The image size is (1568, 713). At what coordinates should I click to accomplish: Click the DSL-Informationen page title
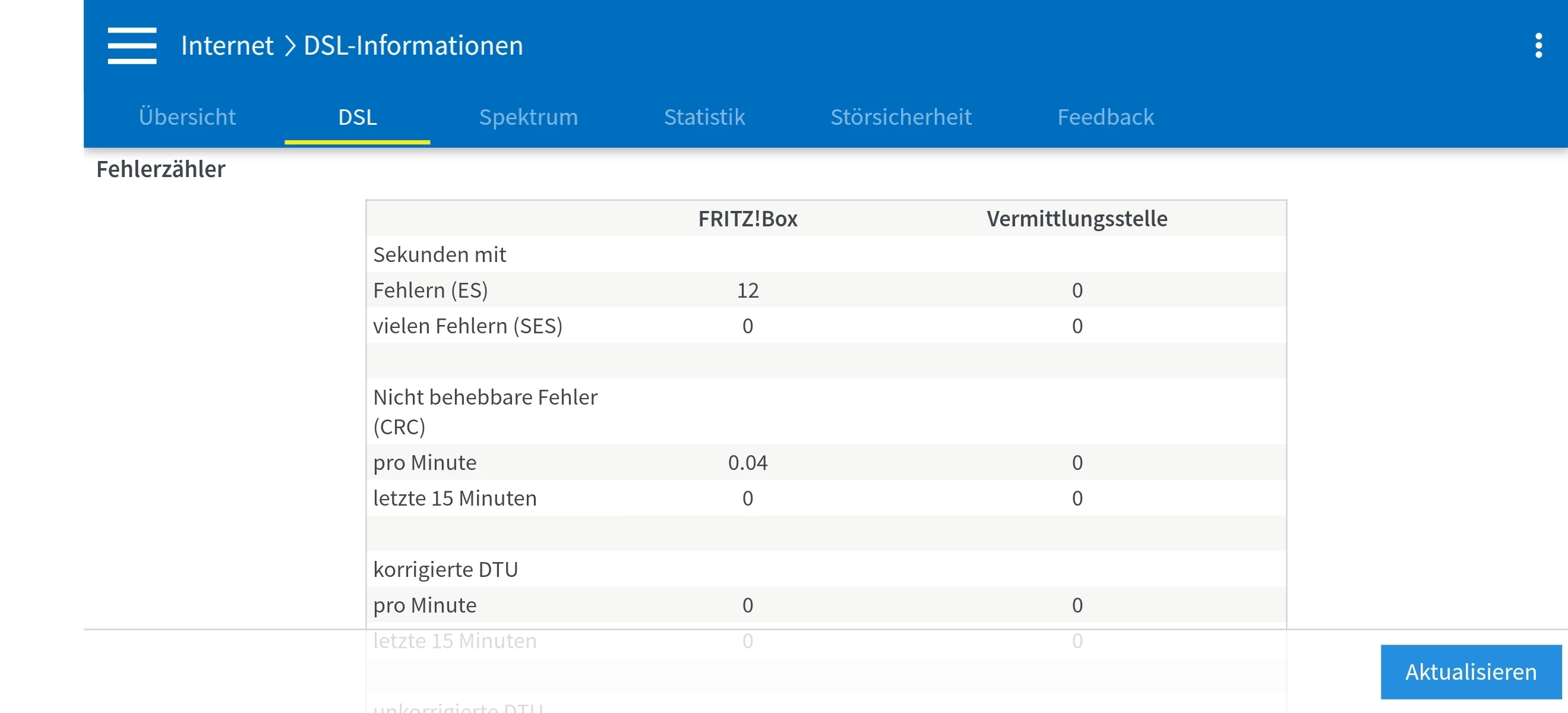click(x=413, y=46)
